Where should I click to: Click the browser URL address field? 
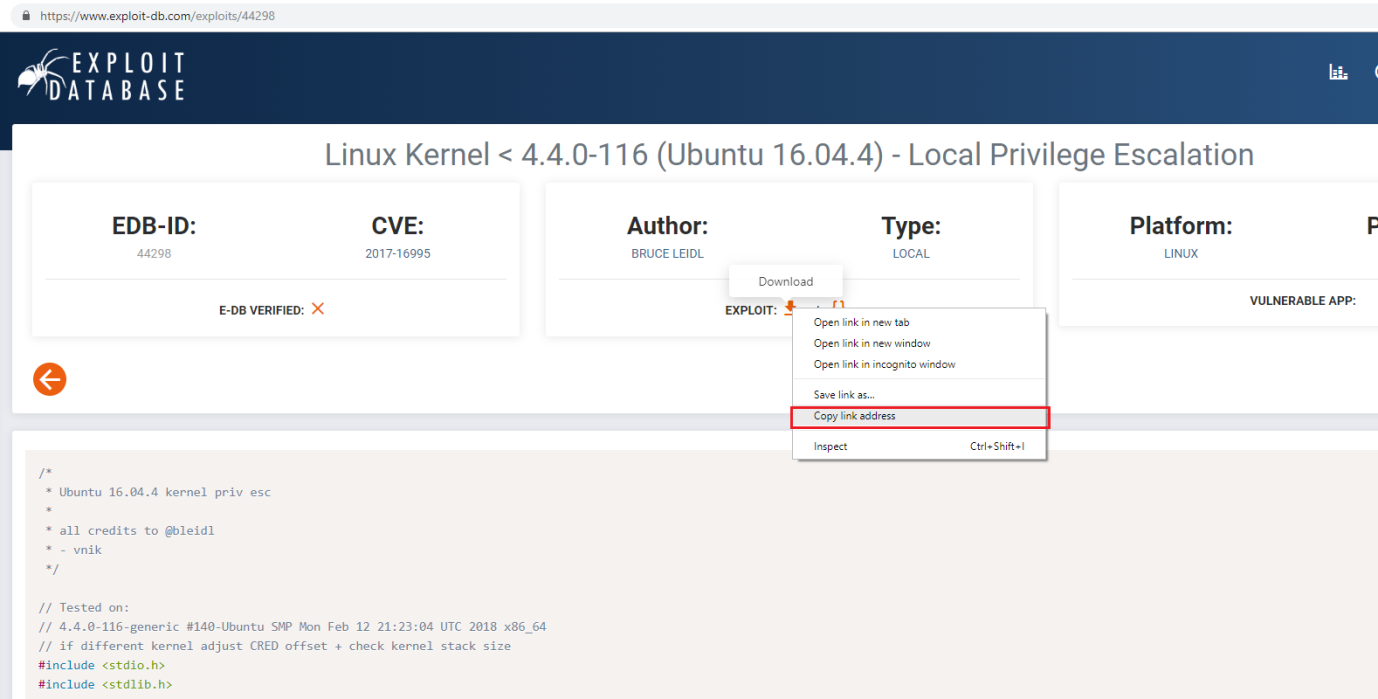point(400,16)
